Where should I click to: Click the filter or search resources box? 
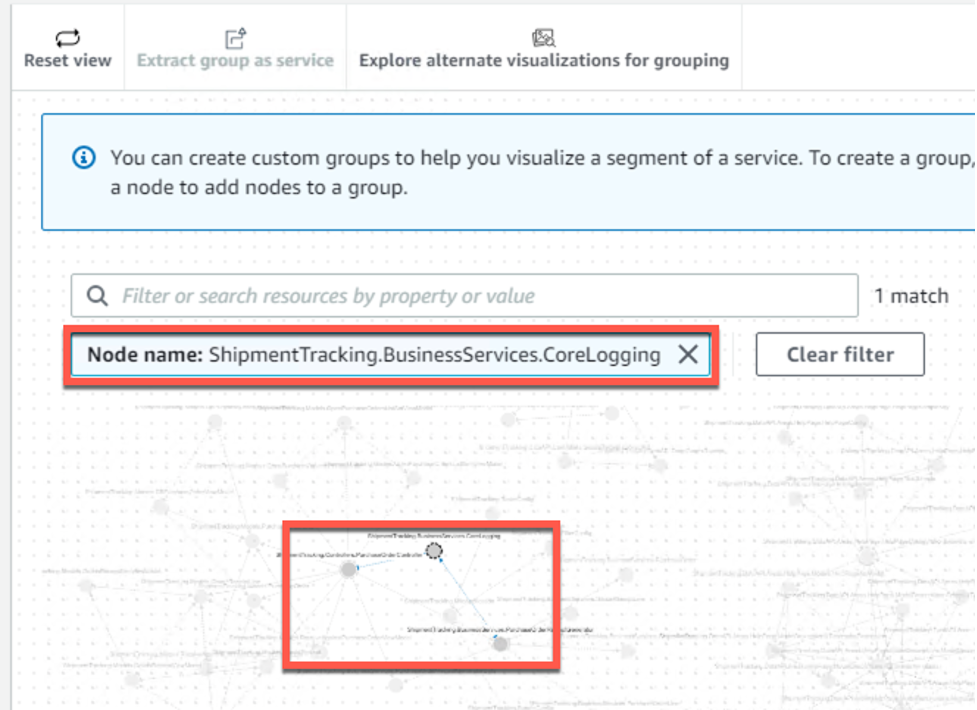click(x=400, y=295)
